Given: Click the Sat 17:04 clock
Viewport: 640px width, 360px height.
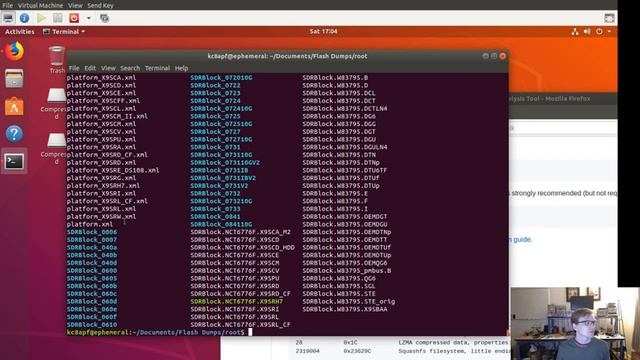Looking at the screenshot, I should (x=323, y=31).
